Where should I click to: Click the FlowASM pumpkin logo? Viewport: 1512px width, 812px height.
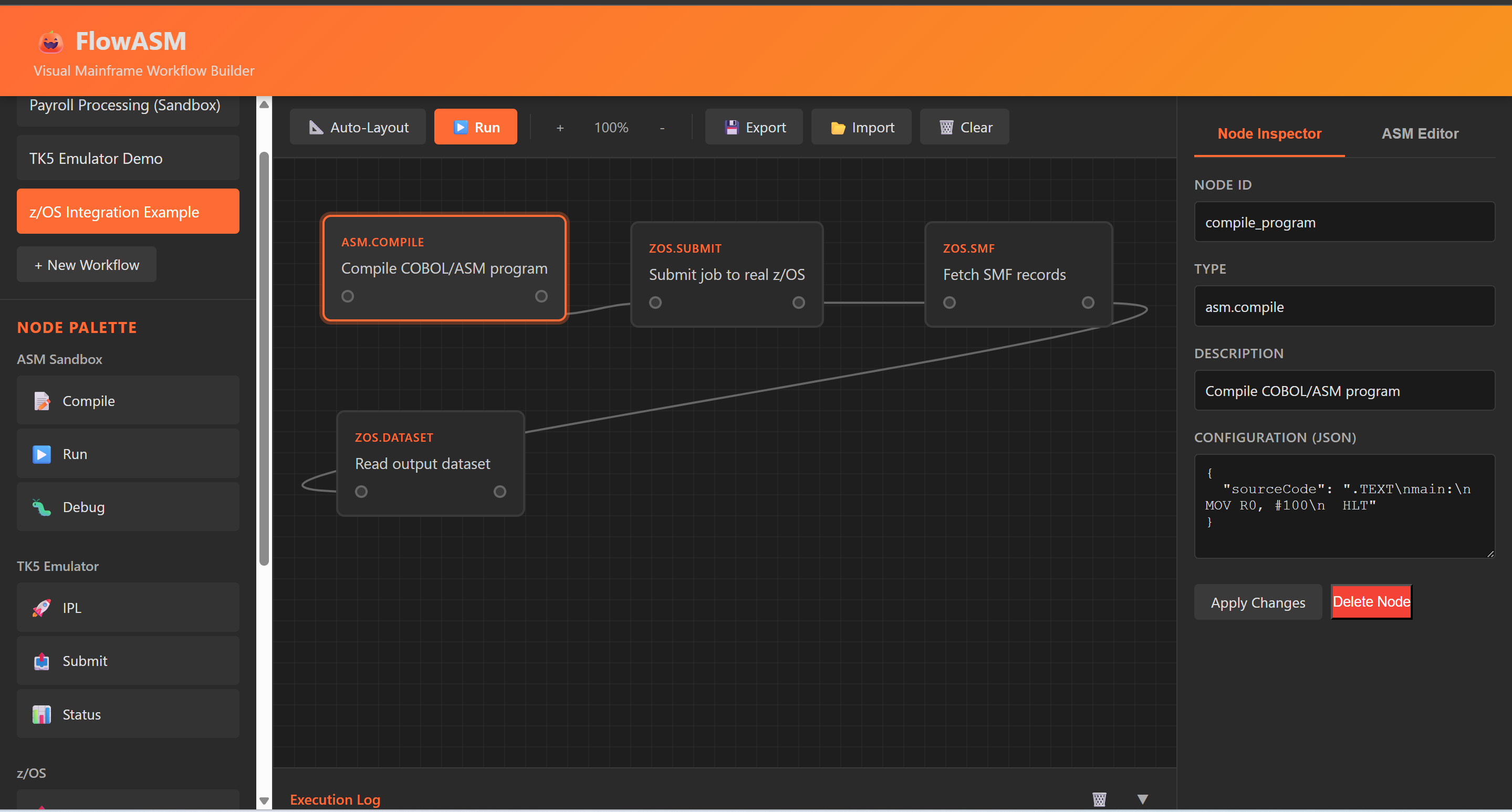click(x=51, y=42)
